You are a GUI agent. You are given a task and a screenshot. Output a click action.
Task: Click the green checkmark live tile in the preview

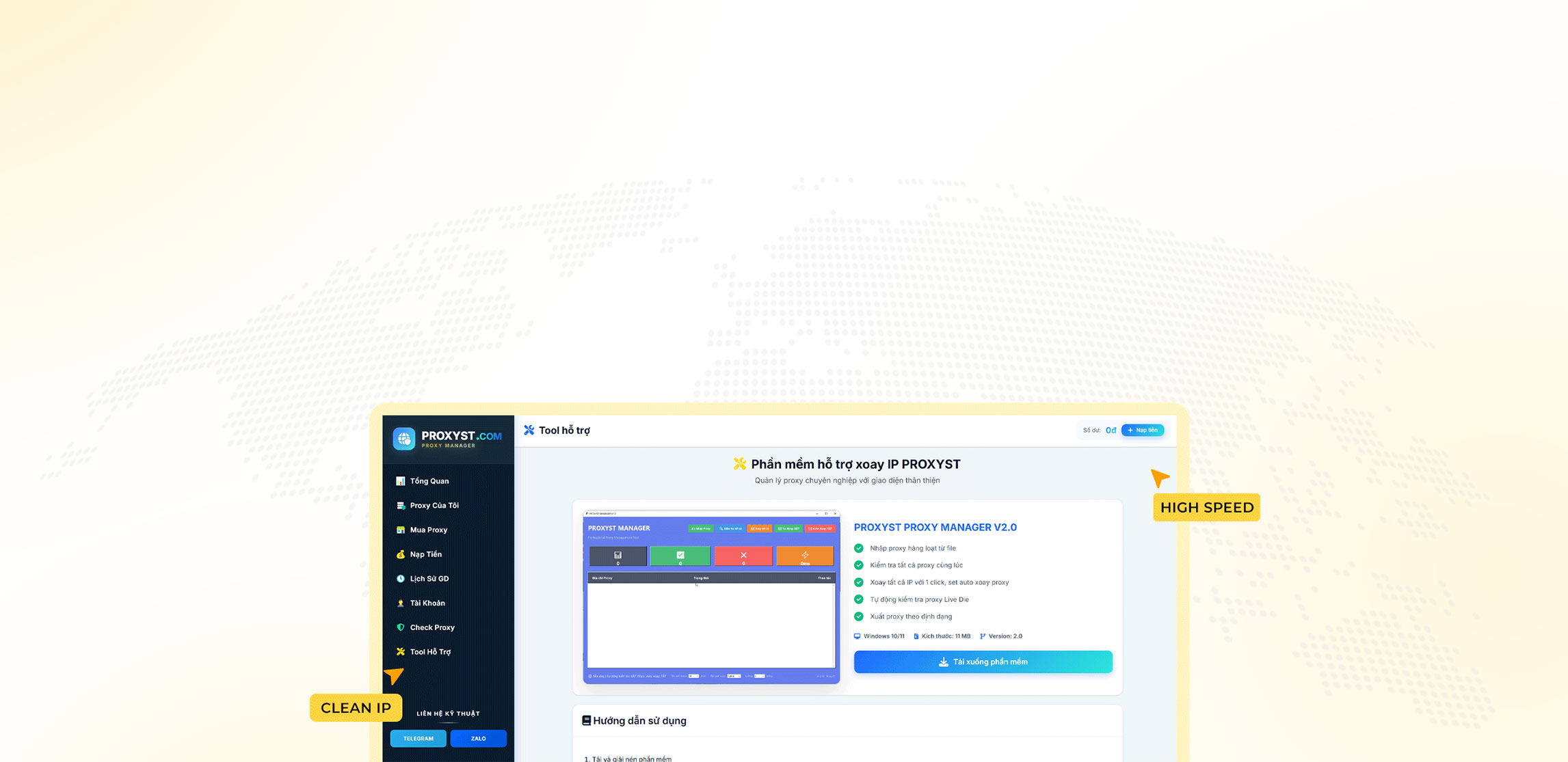click(x=680, y=556)
